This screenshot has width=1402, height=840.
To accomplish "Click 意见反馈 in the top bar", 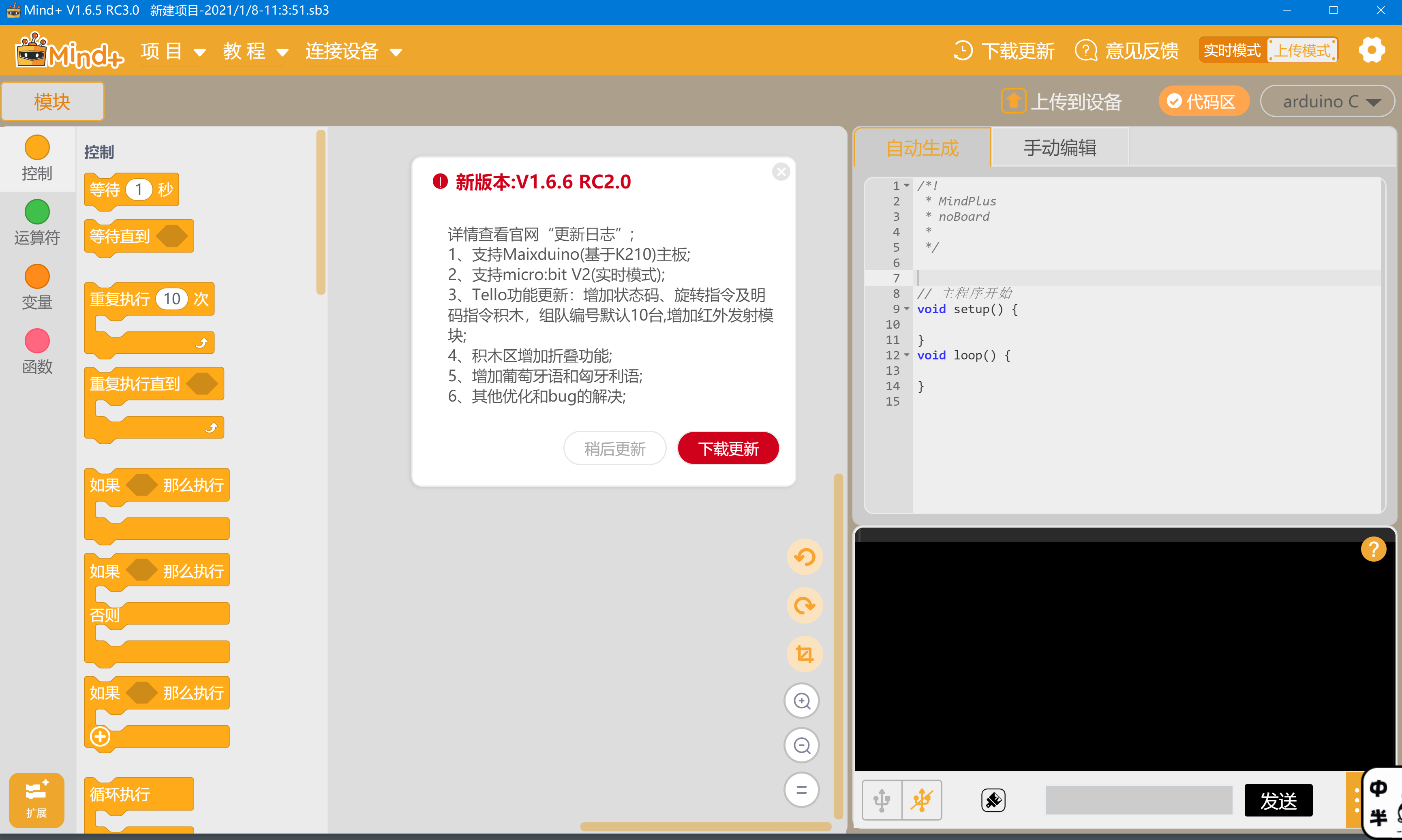I will point(1142,51).
